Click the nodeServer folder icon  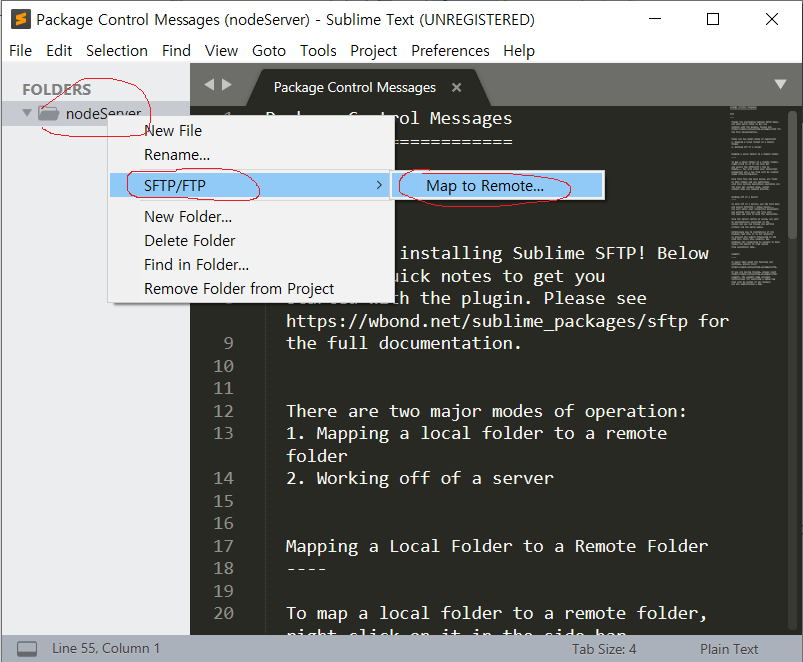click(49, 113)
